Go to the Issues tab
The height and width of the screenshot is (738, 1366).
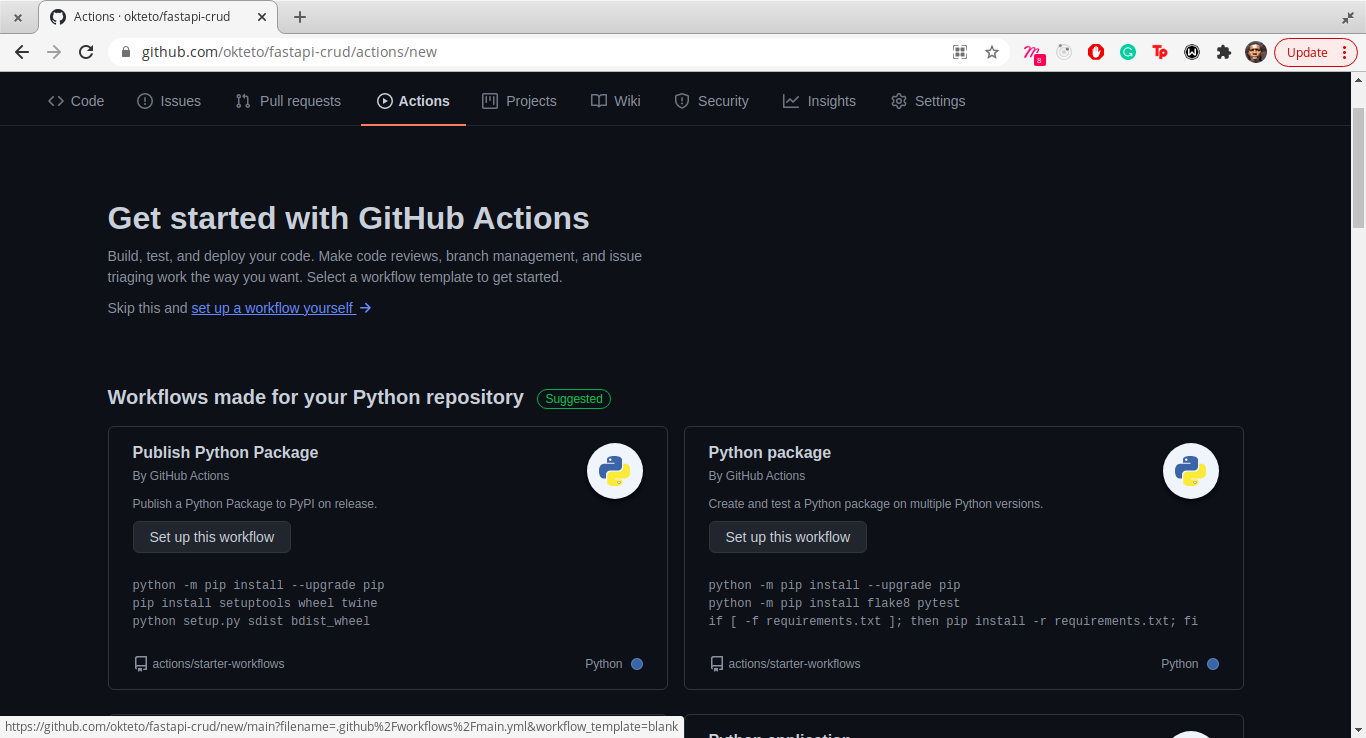pos(169,101)
